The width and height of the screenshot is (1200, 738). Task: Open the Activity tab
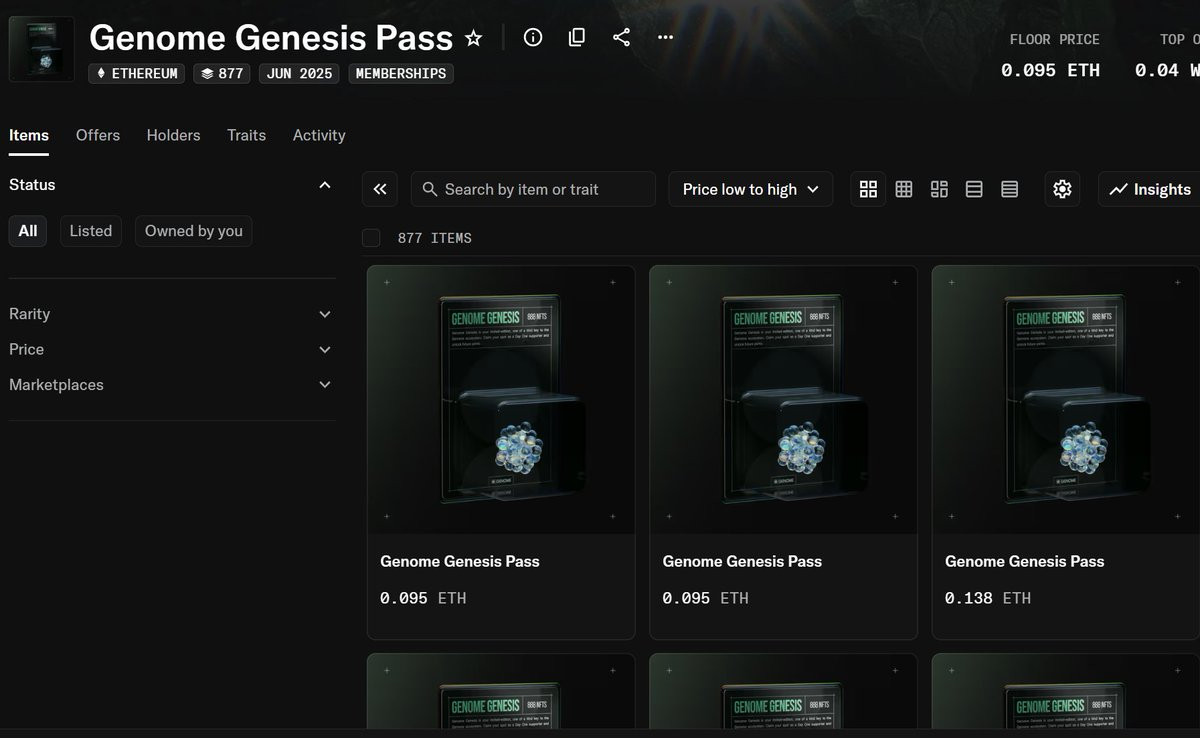click(319, 135)
